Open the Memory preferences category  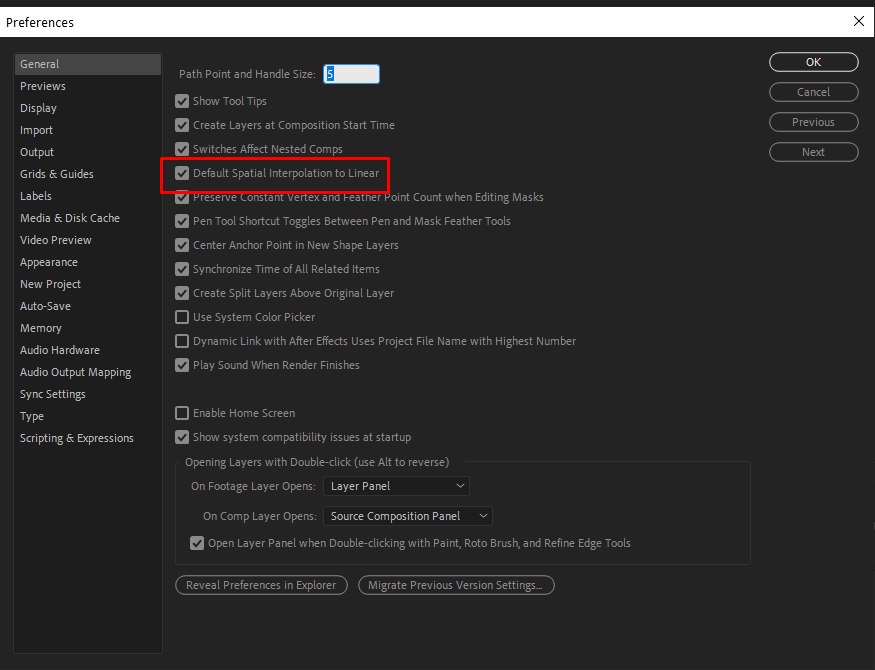pyautogui.click(x=41, y=328)
